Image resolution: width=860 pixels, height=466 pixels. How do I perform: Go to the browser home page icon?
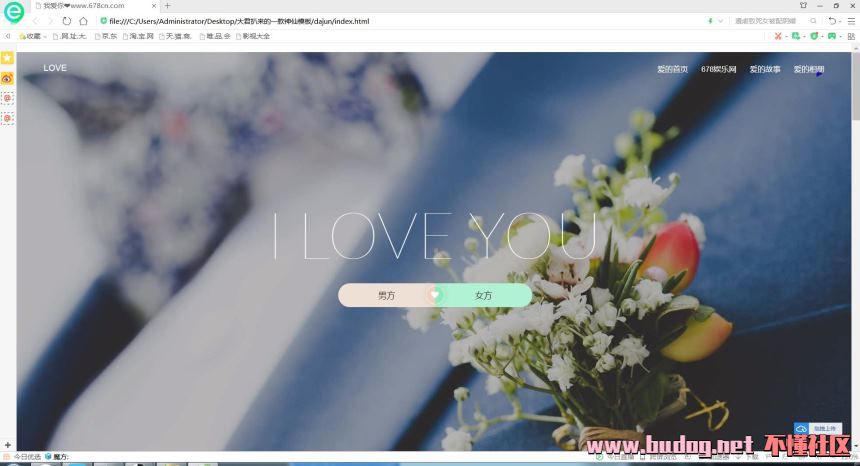[x=83, y=21]
